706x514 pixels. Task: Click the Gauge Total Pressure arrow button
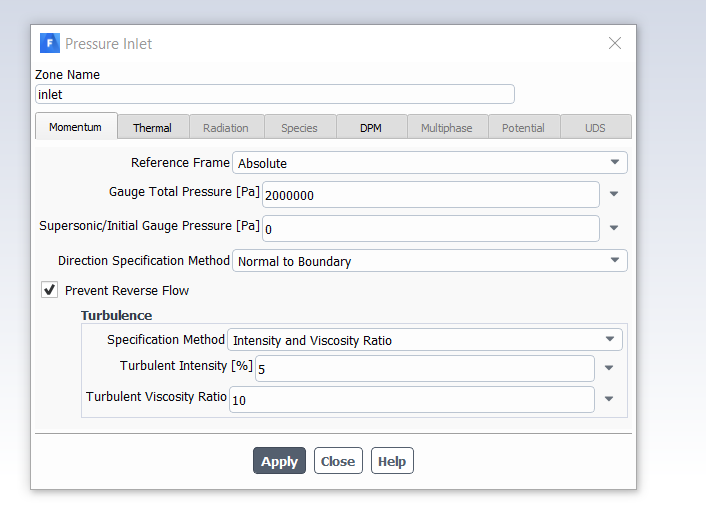pyautogui.click(x=614, y=195)
